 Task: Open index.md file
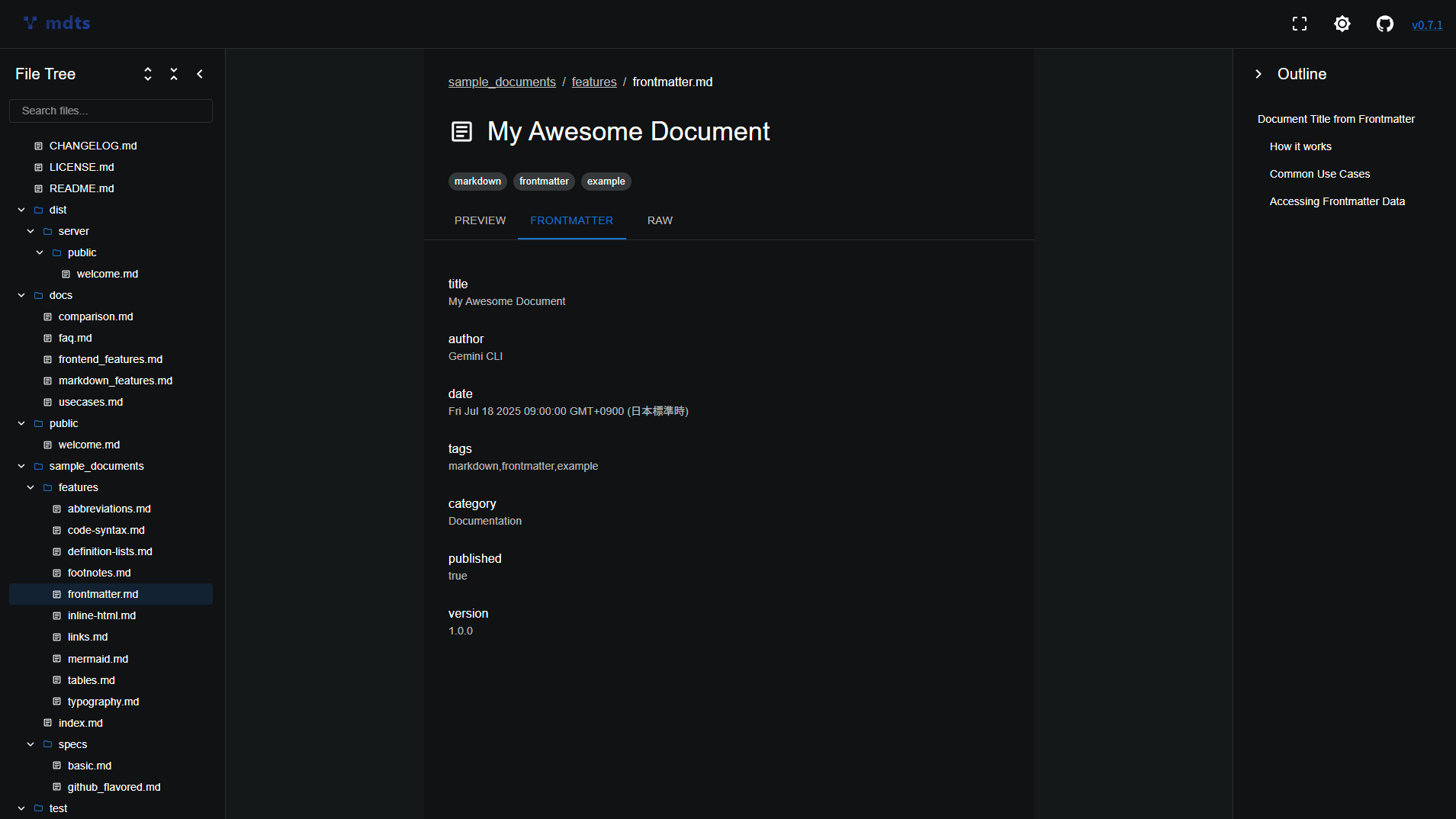tap(81, 723)
